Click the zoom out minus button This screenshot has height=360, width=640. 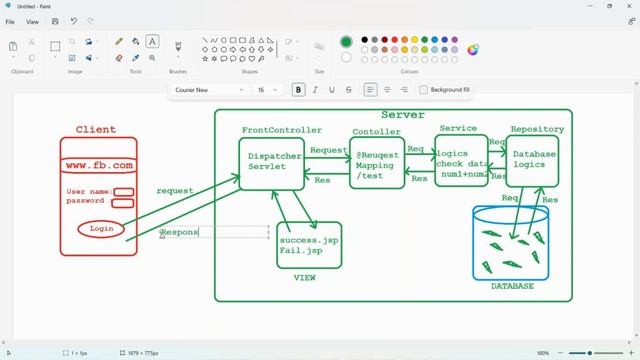[560, 353]
